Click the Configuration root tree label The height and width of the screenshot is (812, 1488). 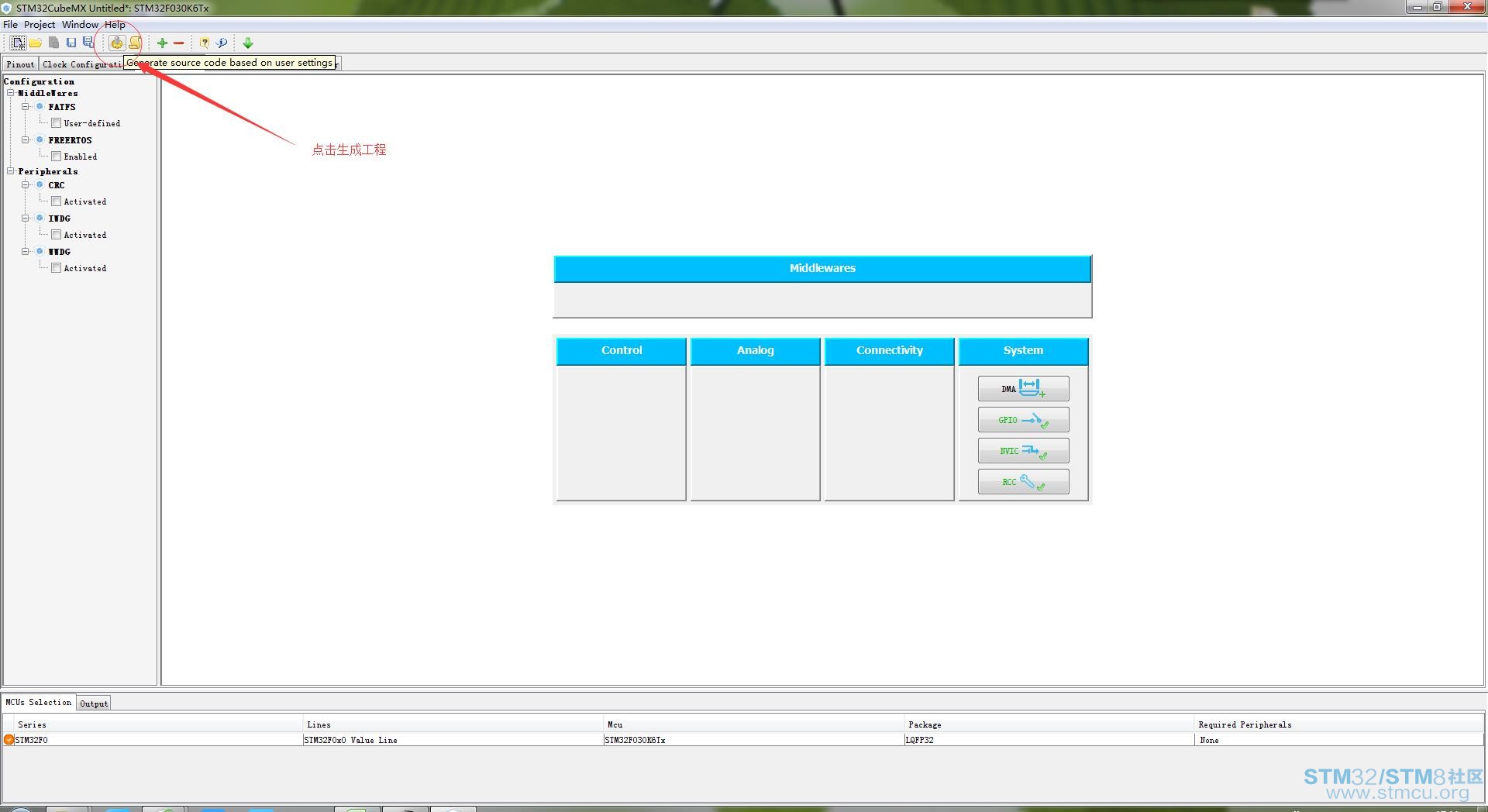(x=40, y=81)
